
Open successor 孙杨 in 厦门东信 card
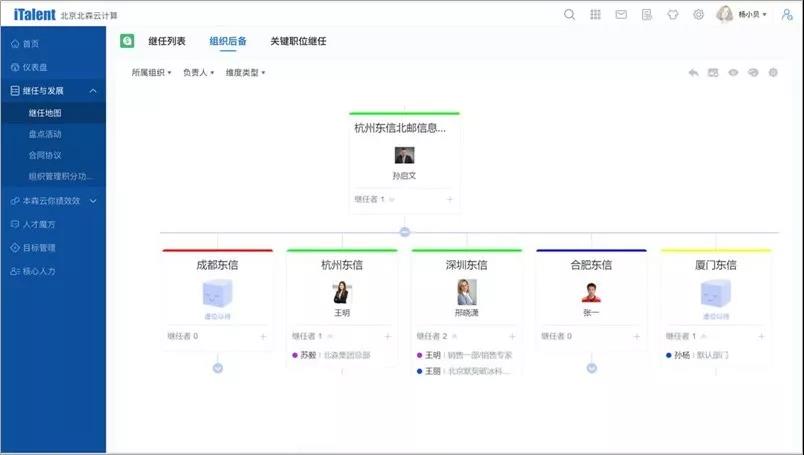(697, 355)
